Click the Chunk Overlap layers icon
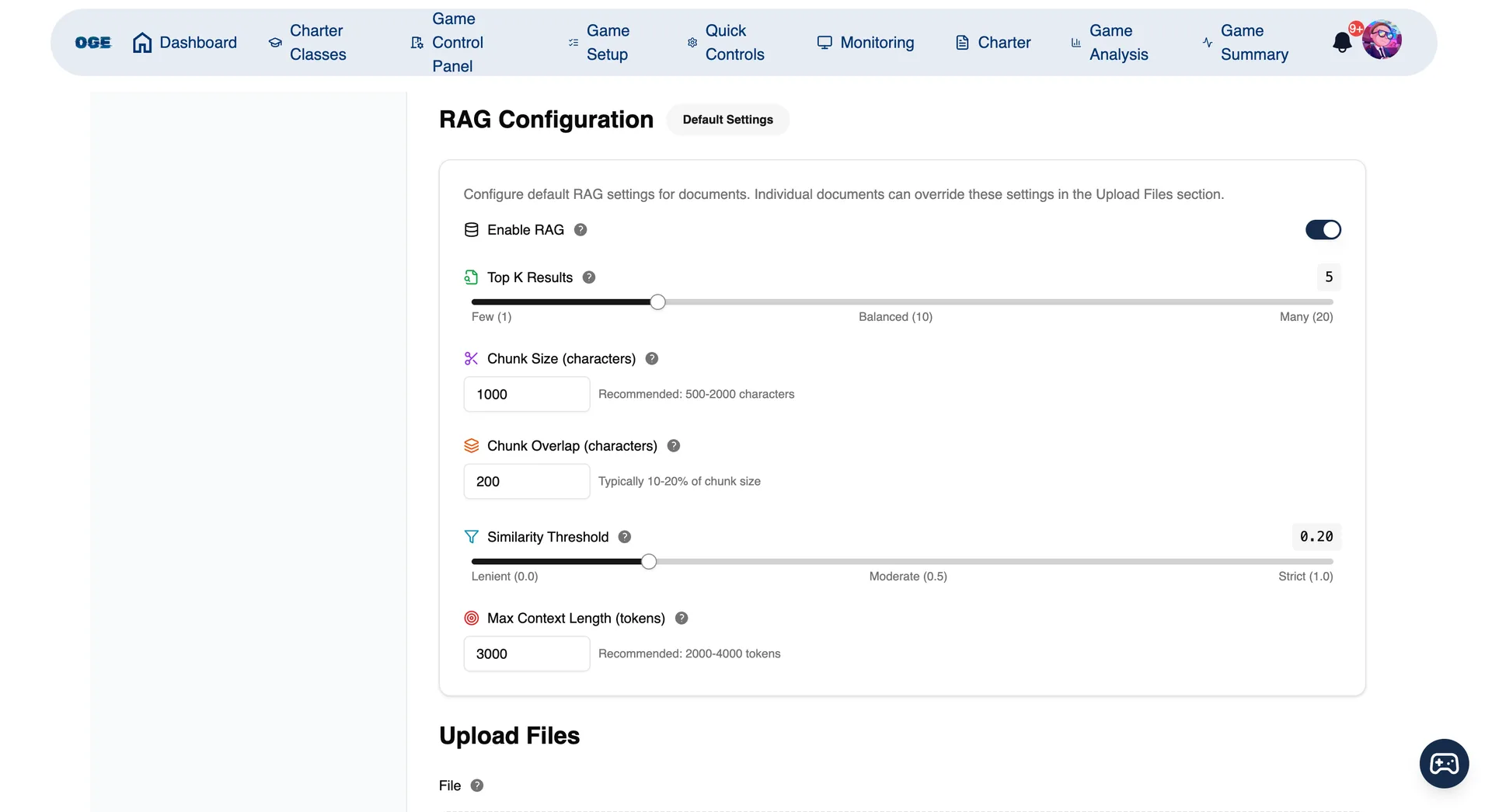 click(472, 446)
